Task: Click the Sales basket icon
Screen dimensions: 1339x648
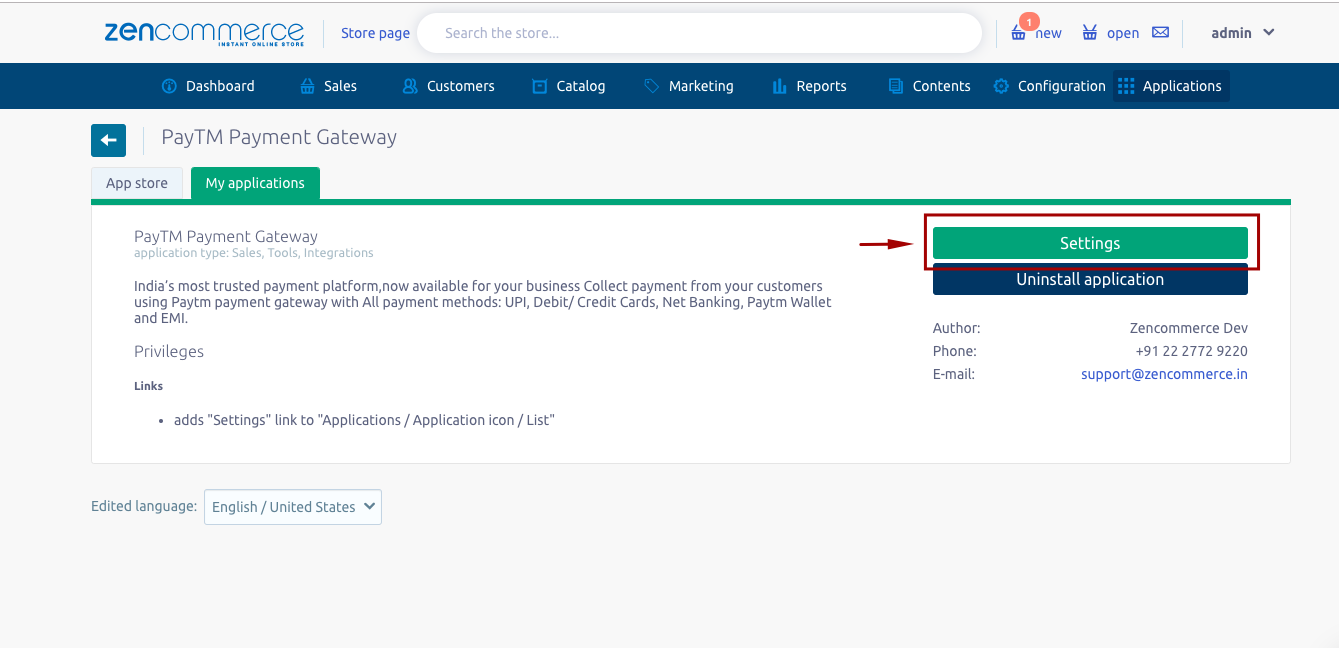Action: 307,86
